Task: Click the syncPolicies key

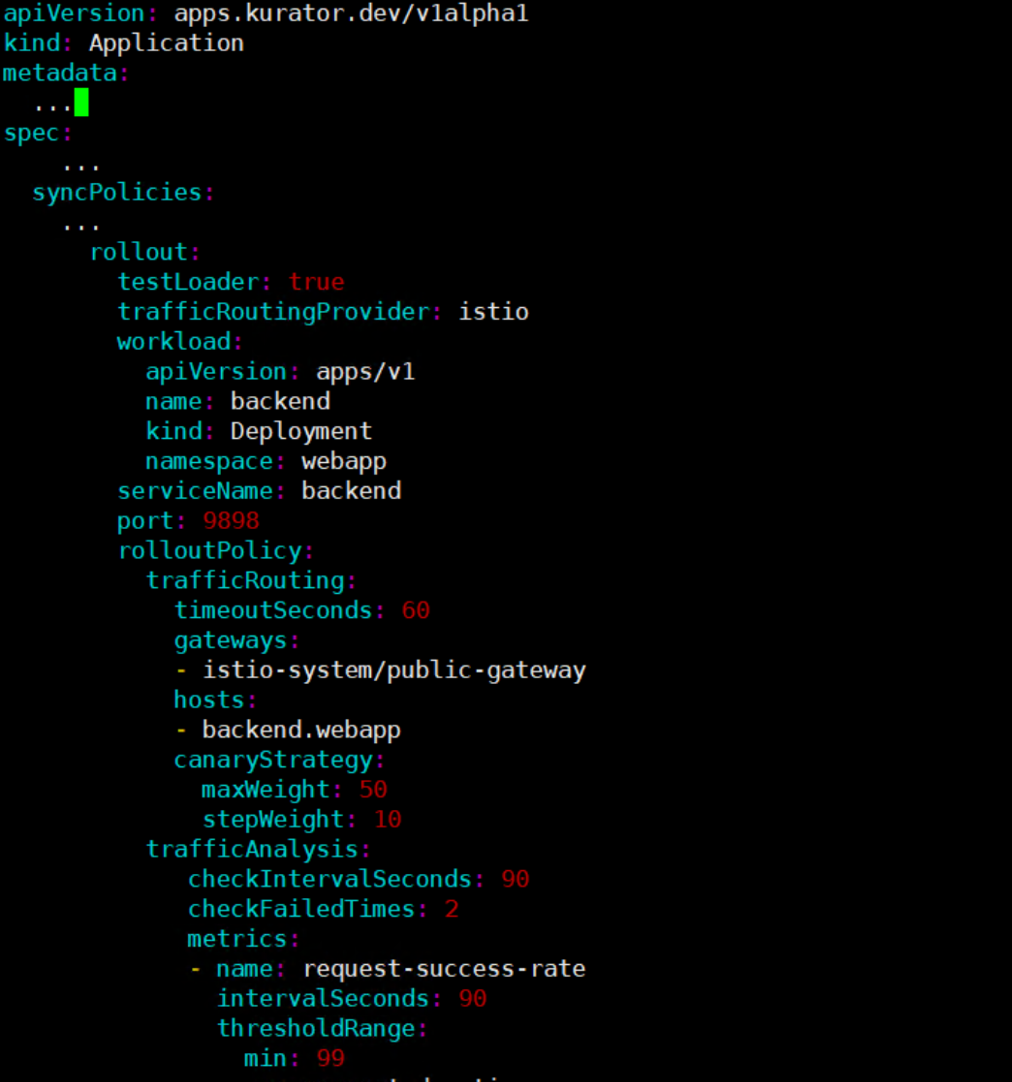Action: point(117,192)
